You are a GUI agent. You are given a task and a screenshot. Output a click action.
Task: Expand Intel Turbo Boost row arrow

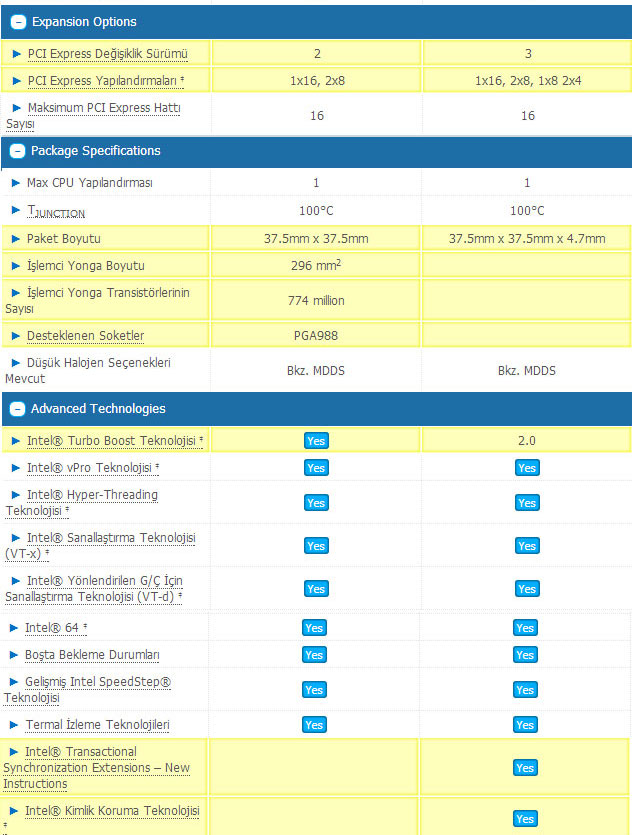coord(16,441)
